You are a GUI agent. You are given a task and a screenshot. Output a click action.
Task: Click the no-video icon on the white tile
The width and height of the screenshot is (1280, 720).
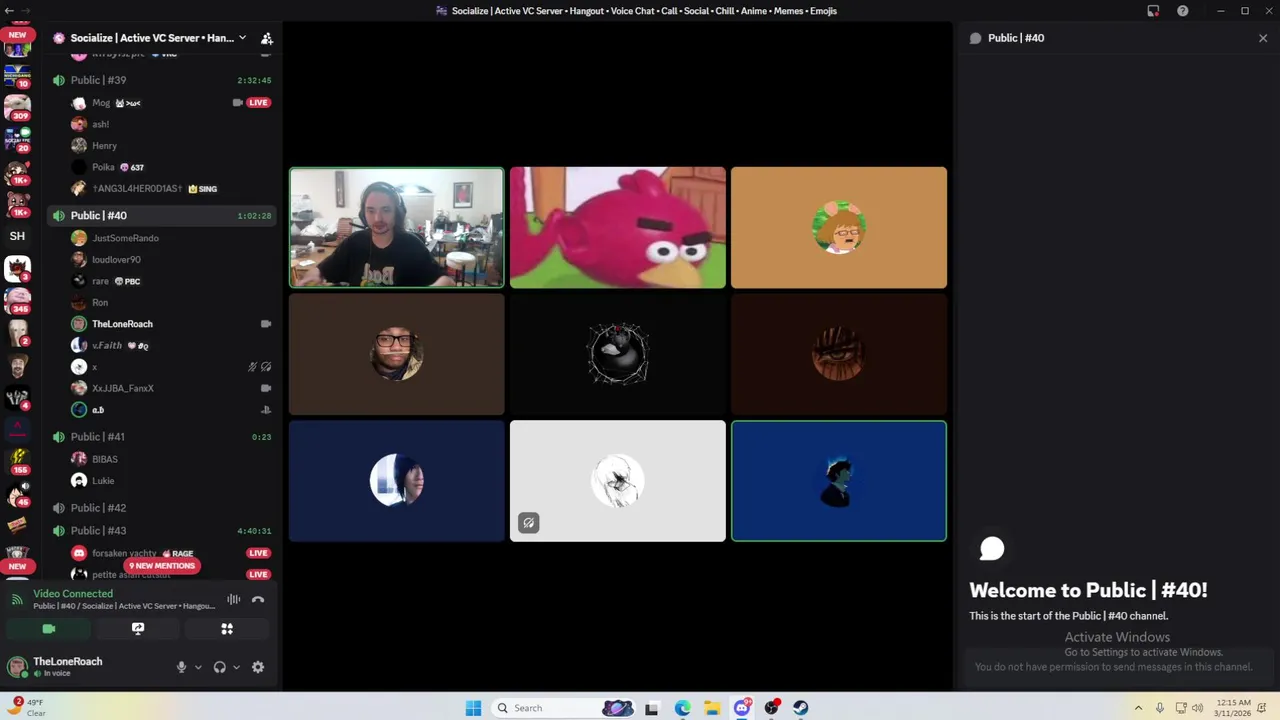coord(529,523)
